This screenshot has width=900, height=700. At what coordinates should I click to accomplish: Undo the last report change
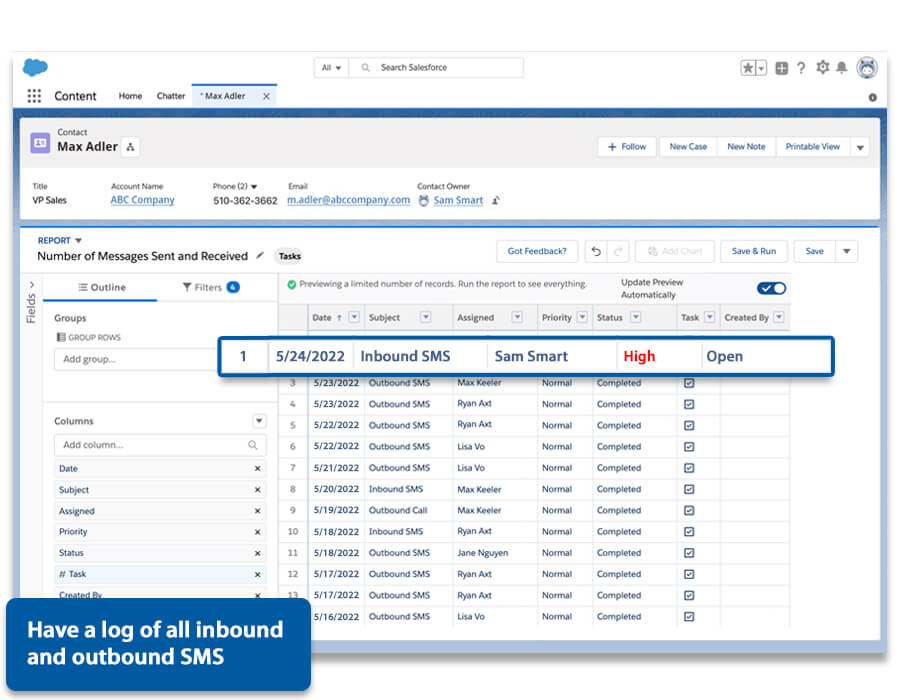(x=596, y=251)
